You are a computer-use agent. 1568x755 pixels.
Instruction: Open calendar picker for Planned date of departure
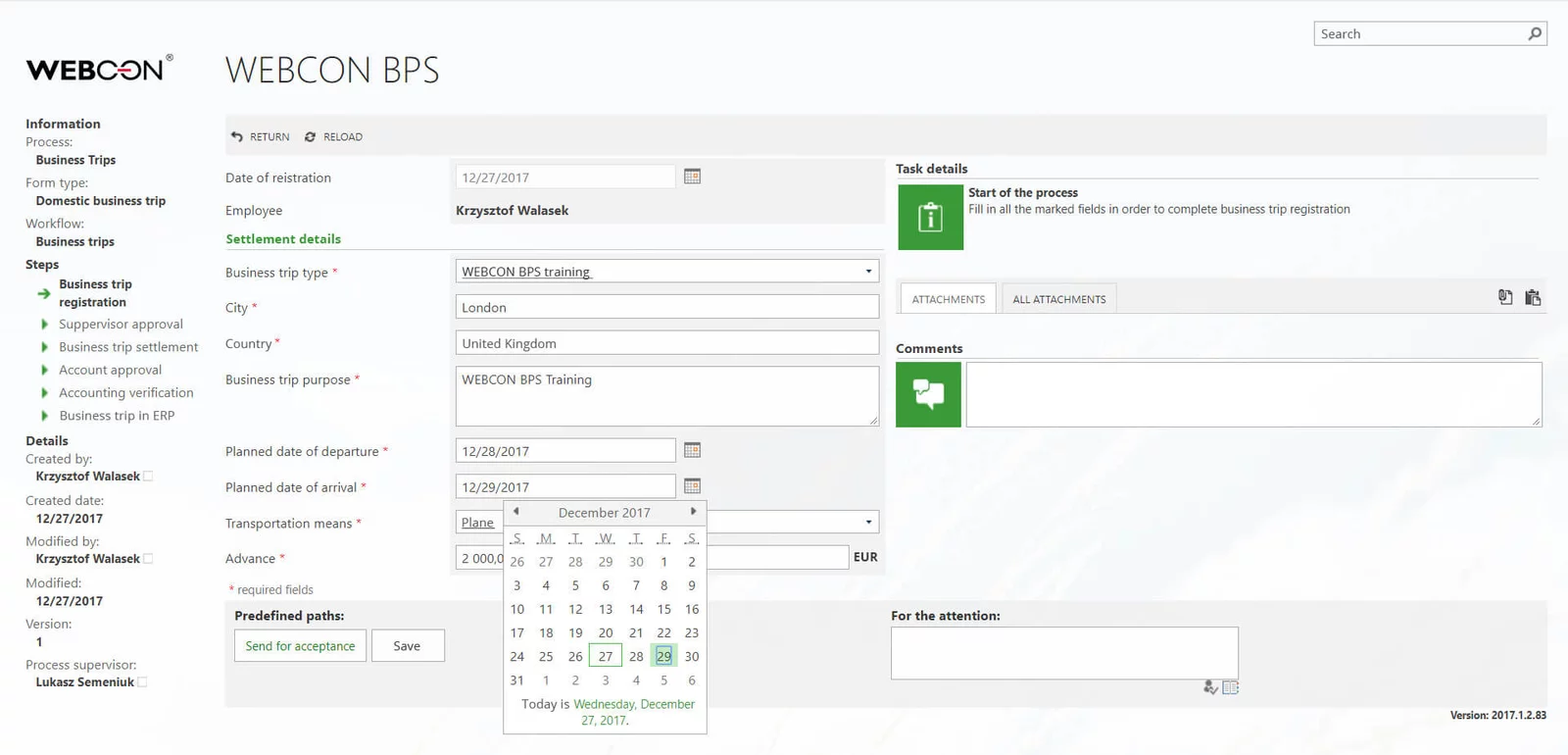pyautogui.click(x=692, y=450)
